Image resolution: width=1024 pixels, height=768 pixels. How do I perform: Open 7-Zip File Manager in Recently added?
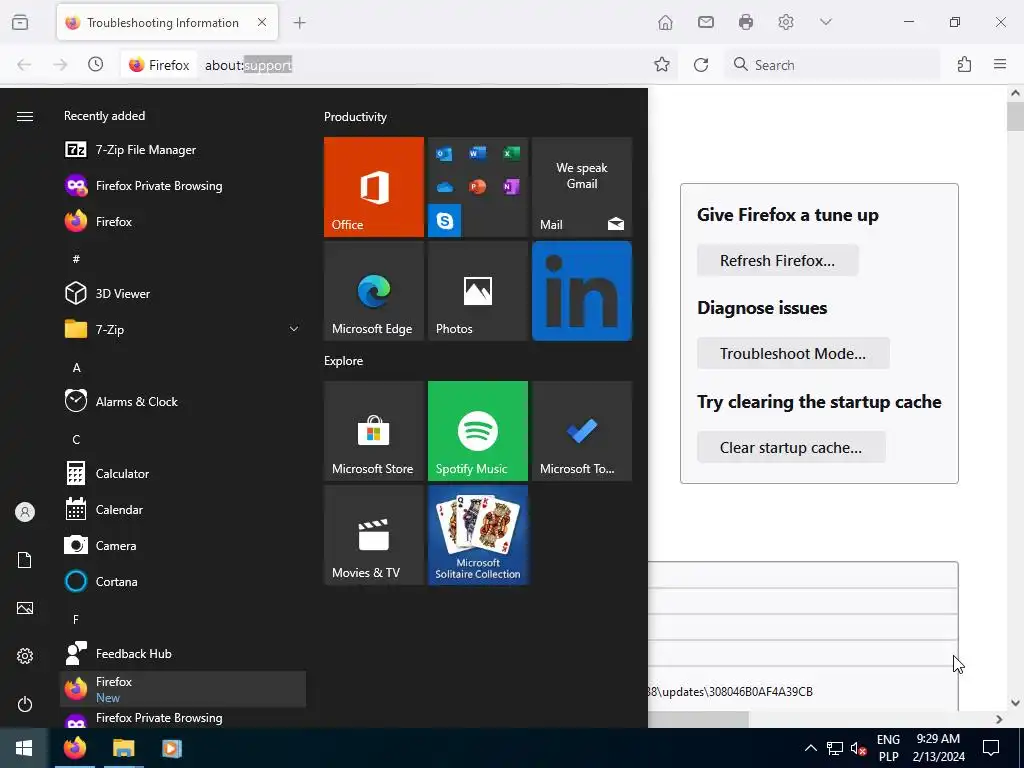[x=183, y=150]
